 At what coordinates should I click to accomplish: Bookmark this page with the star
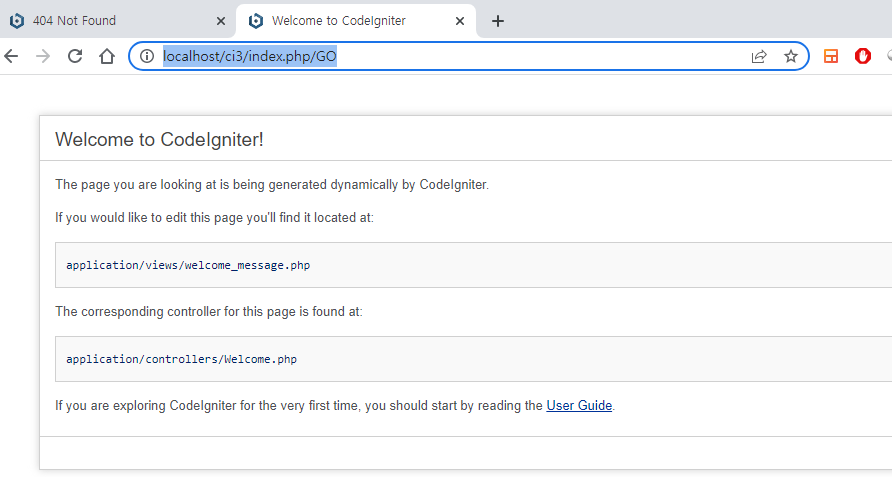[x=791, y=56]
